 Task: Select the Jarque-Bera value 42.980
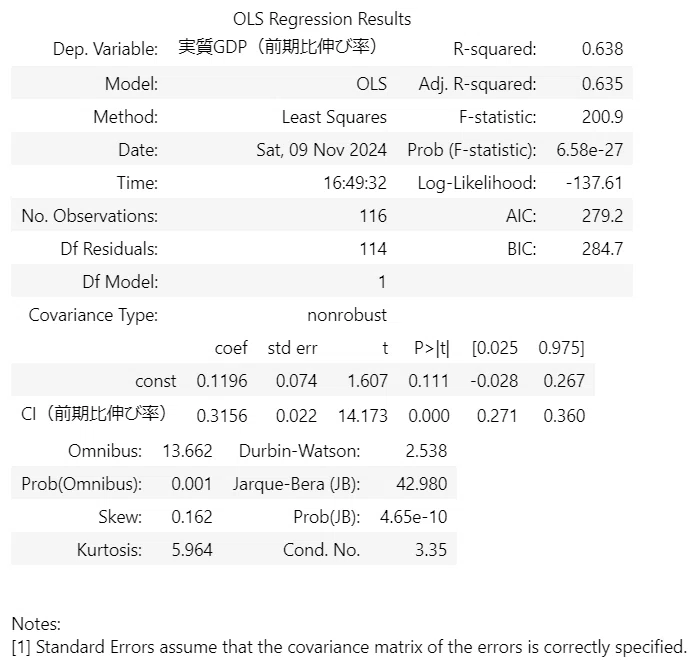pos(421,484)
